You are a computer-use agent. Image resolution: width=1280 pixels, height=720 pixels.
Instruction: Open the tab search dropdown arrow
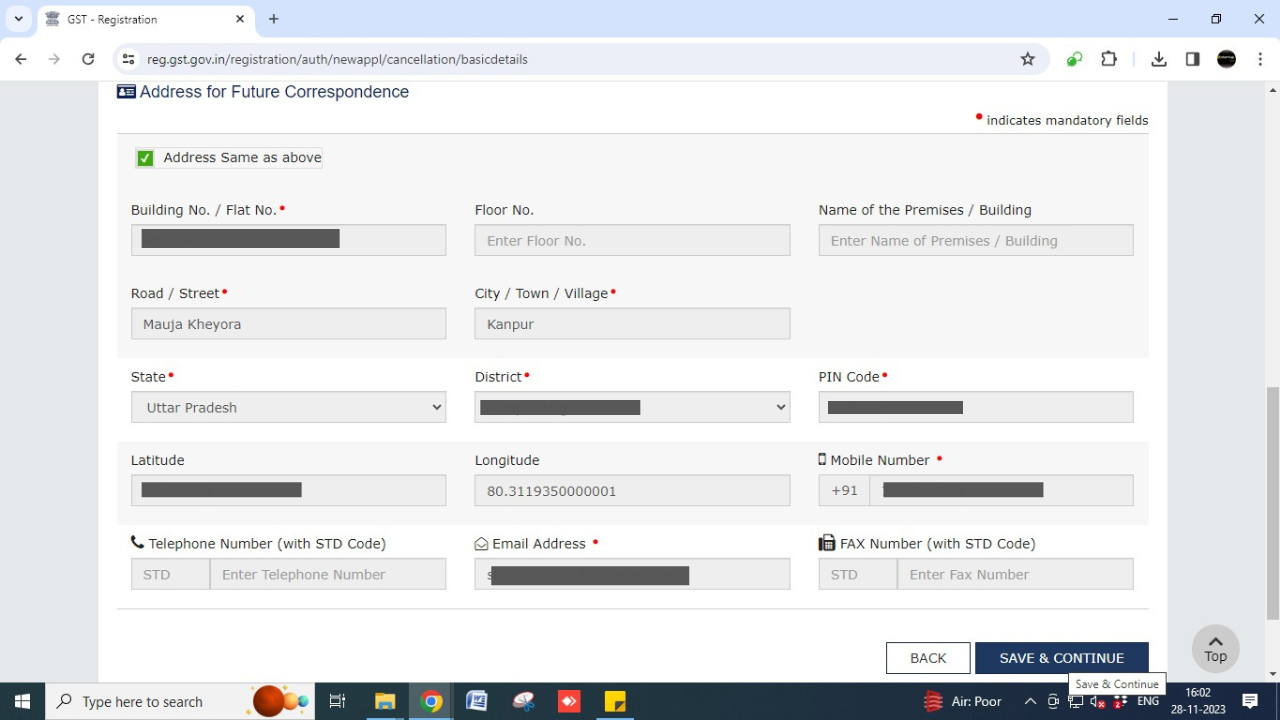coord(18,19)
